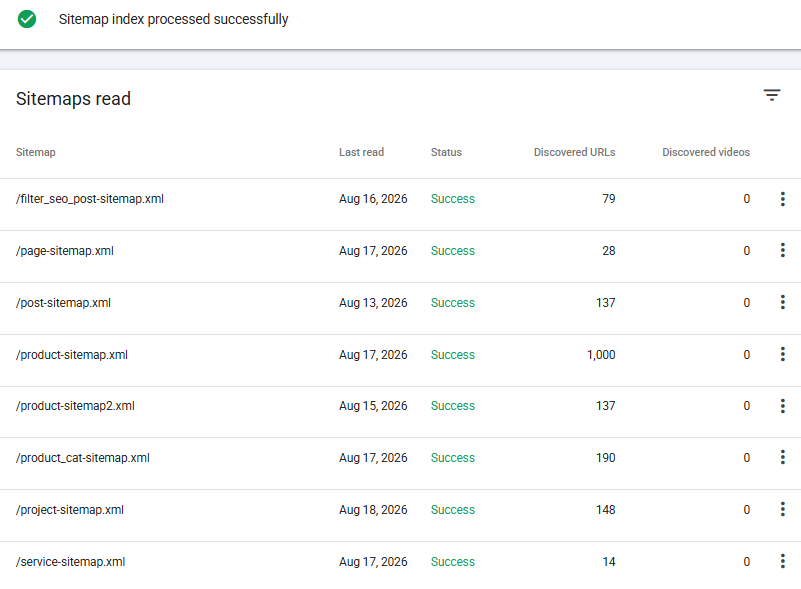
Task: Open more options for post-sitemap.xml
Action: tap(783, 302)
